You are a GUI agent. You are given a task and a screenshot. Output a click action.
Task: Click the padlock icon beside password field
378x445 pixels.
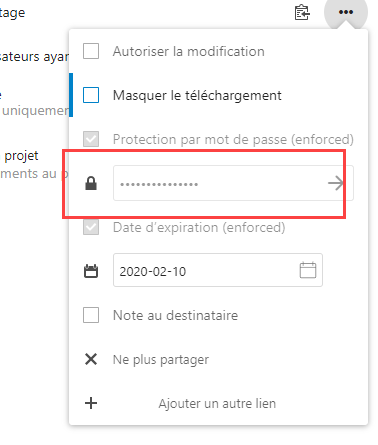click(x=91, y=183)
